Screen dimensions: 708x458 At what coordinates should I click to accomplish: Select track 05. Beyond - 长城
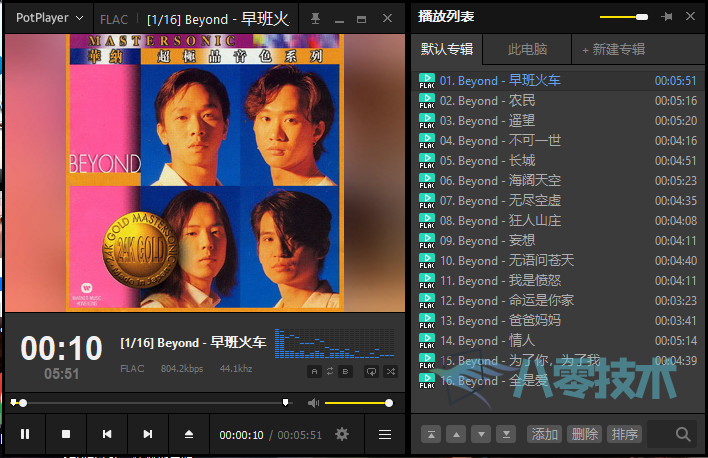558,161
